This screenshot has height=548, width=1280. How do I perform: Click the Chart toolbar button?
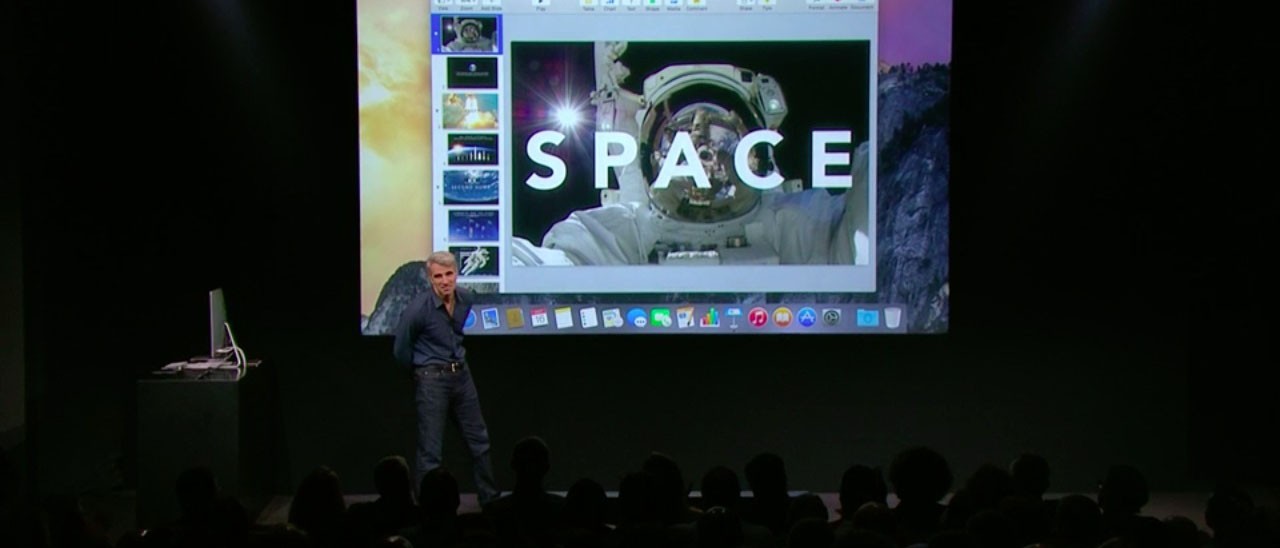click(x=610, y=5)
